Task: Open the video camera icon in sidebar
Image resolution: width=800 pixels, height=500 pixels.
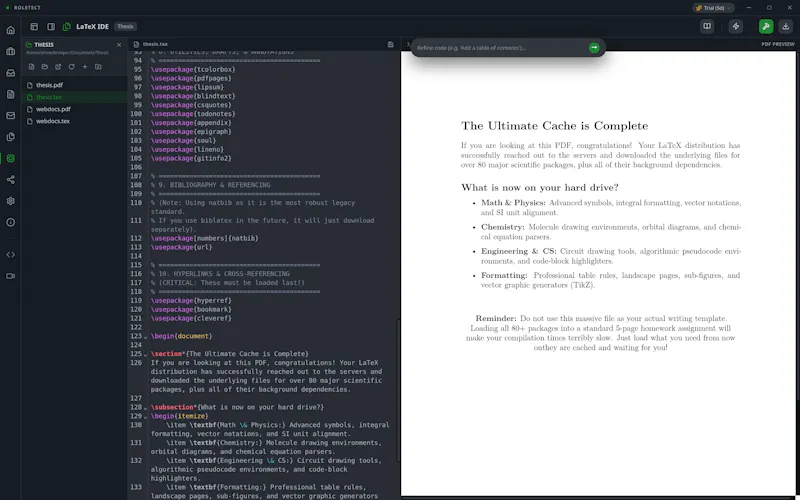Action: (11, 276)
